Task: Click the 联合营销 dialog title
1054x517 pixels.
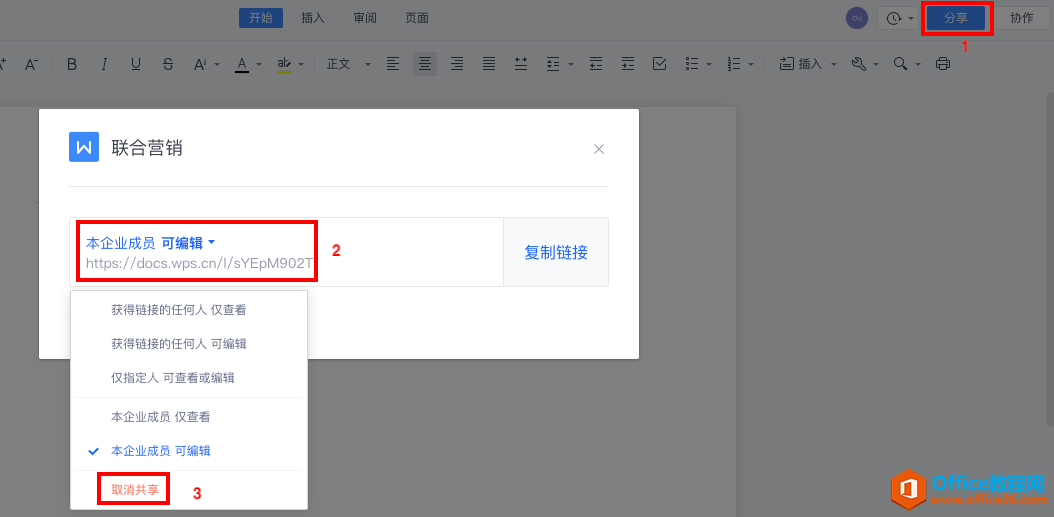Action: (x=147, y=148)
